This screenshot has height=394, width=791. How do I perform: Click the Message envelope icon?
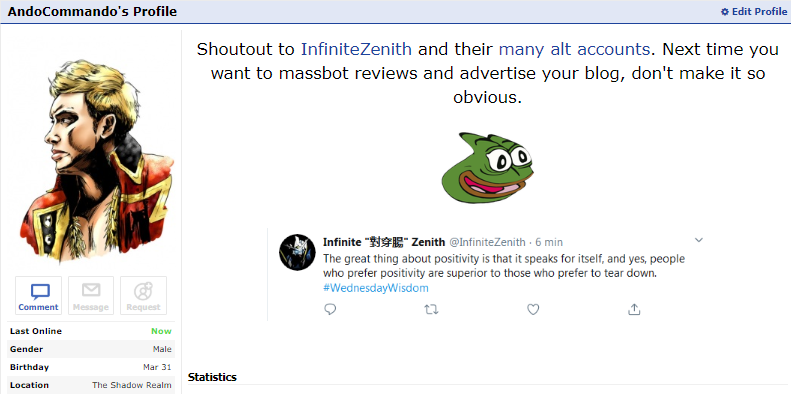tap(91, 291)
